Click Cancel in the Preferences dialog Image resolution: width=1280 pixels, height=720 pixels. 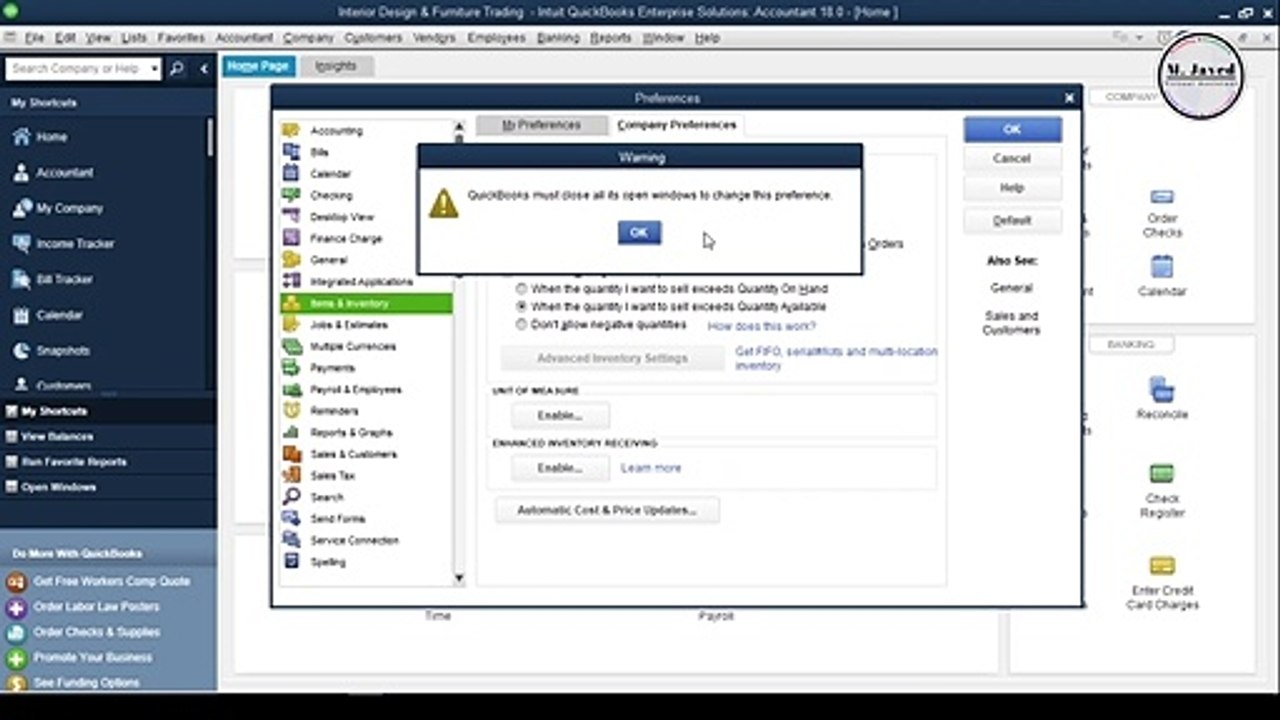(1012, 158)
